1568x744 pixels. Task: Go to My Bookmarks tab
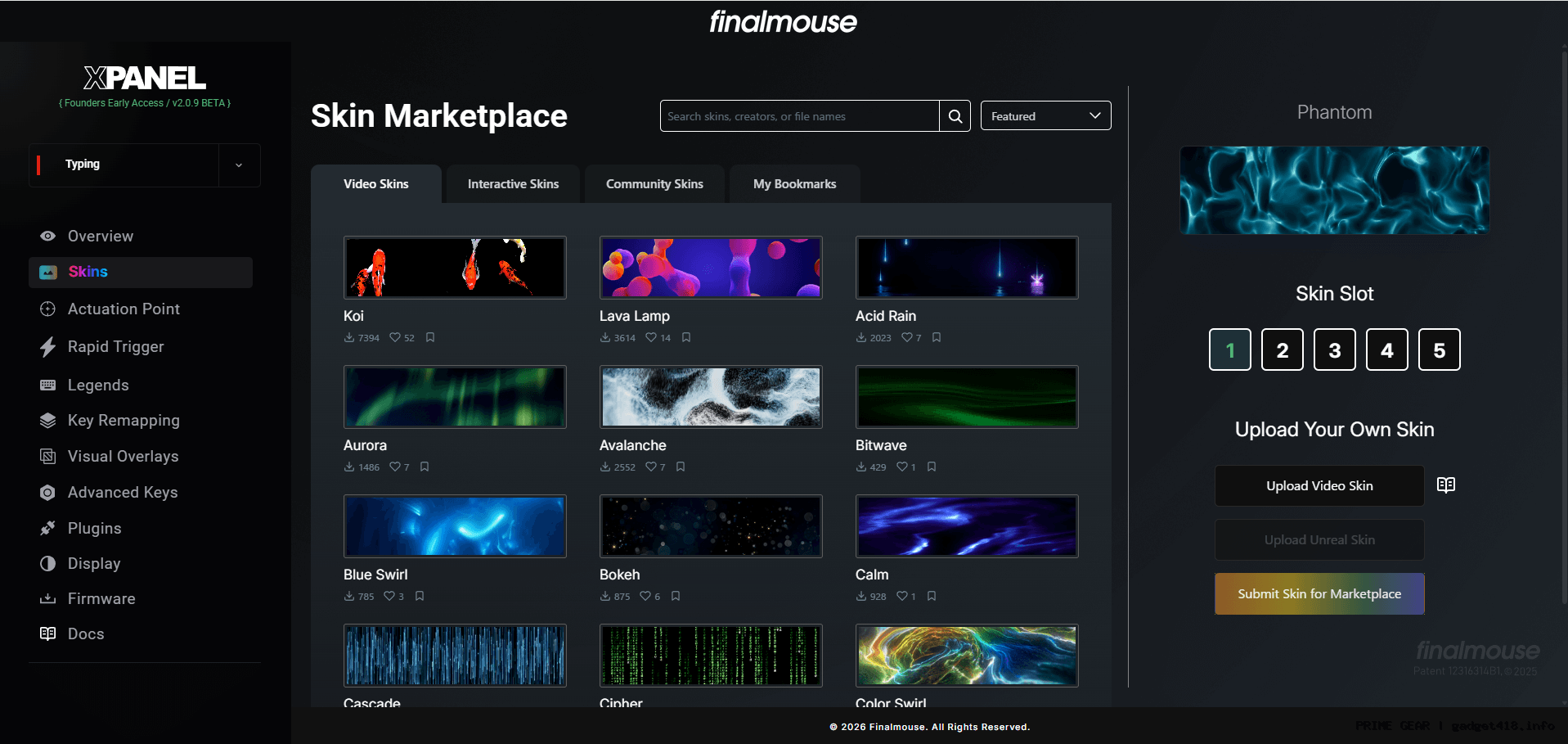point(794,184)
